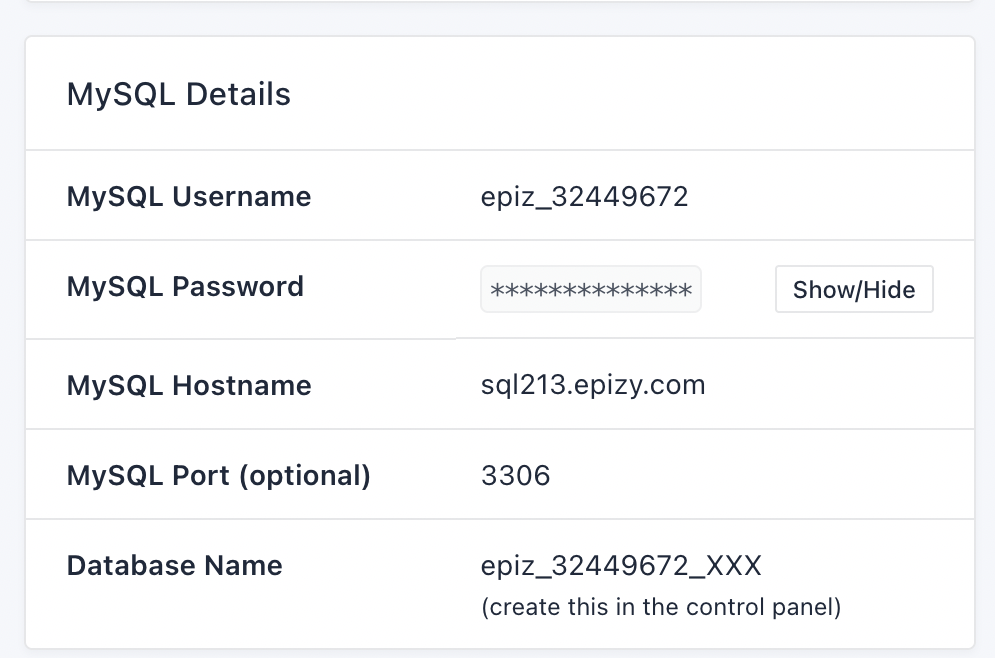Viewport: 995px width, 658px height.
Task: Click the XXX suffix of the database name
Action: [734, 565]
